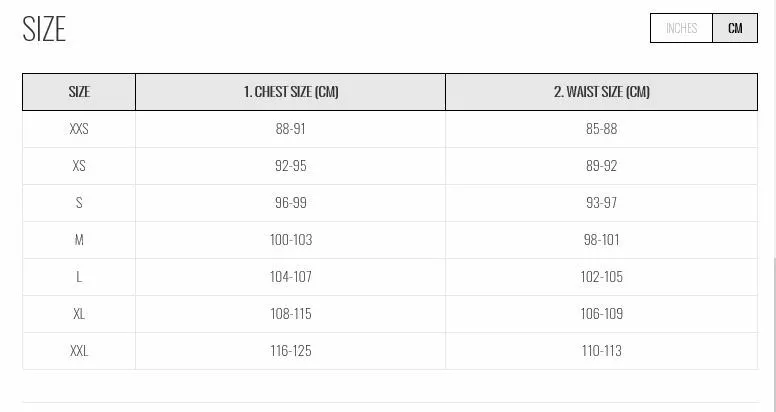The height and width of the screenshot is (412, 776).
Task: Select the 116-125 chest size value
Action: point(291,351)
